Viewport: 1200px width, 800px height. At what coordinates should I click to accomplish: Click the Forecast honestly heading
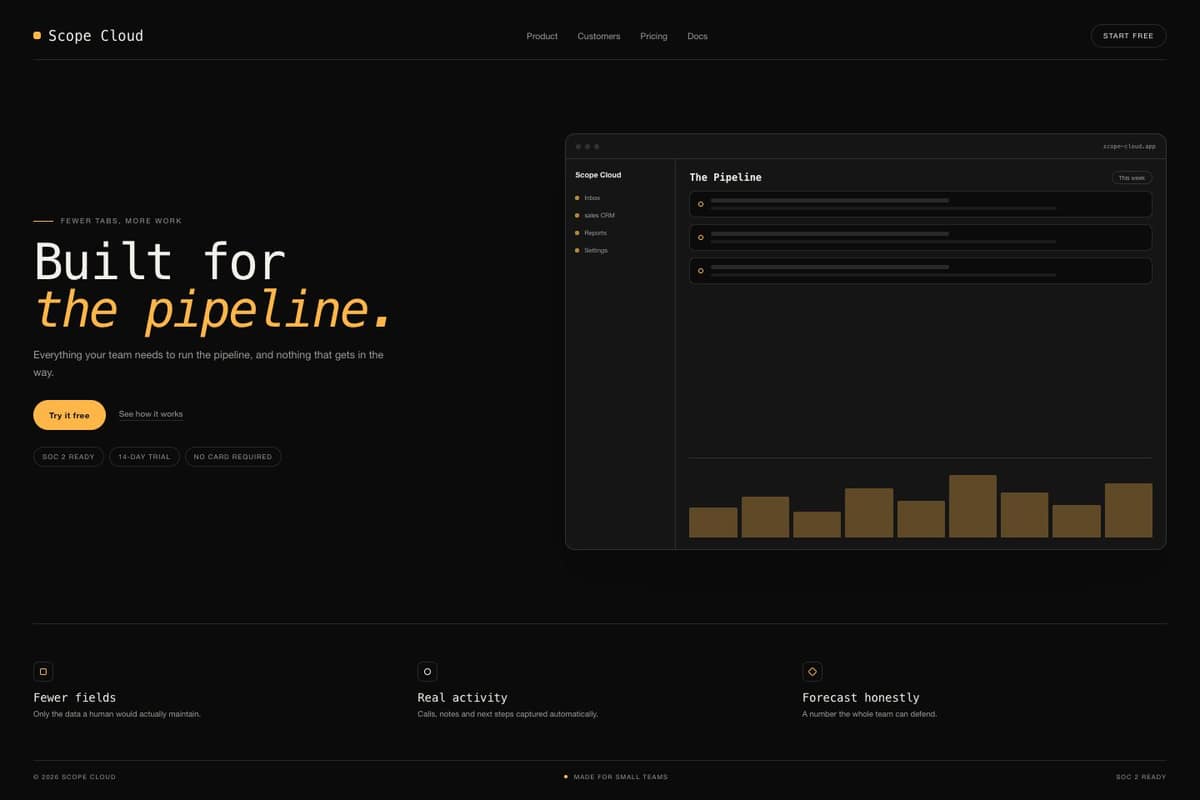pyautogui.click(x=861, y=697)
